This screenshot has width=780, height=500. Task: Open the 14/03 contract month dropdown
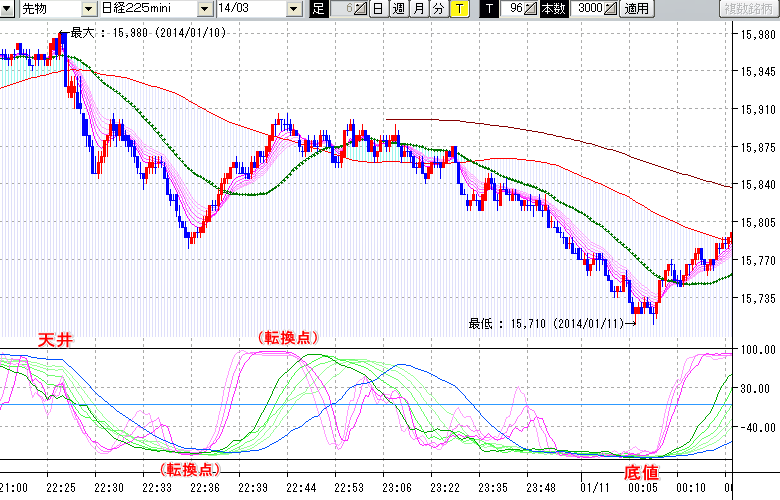coord(293,9)
